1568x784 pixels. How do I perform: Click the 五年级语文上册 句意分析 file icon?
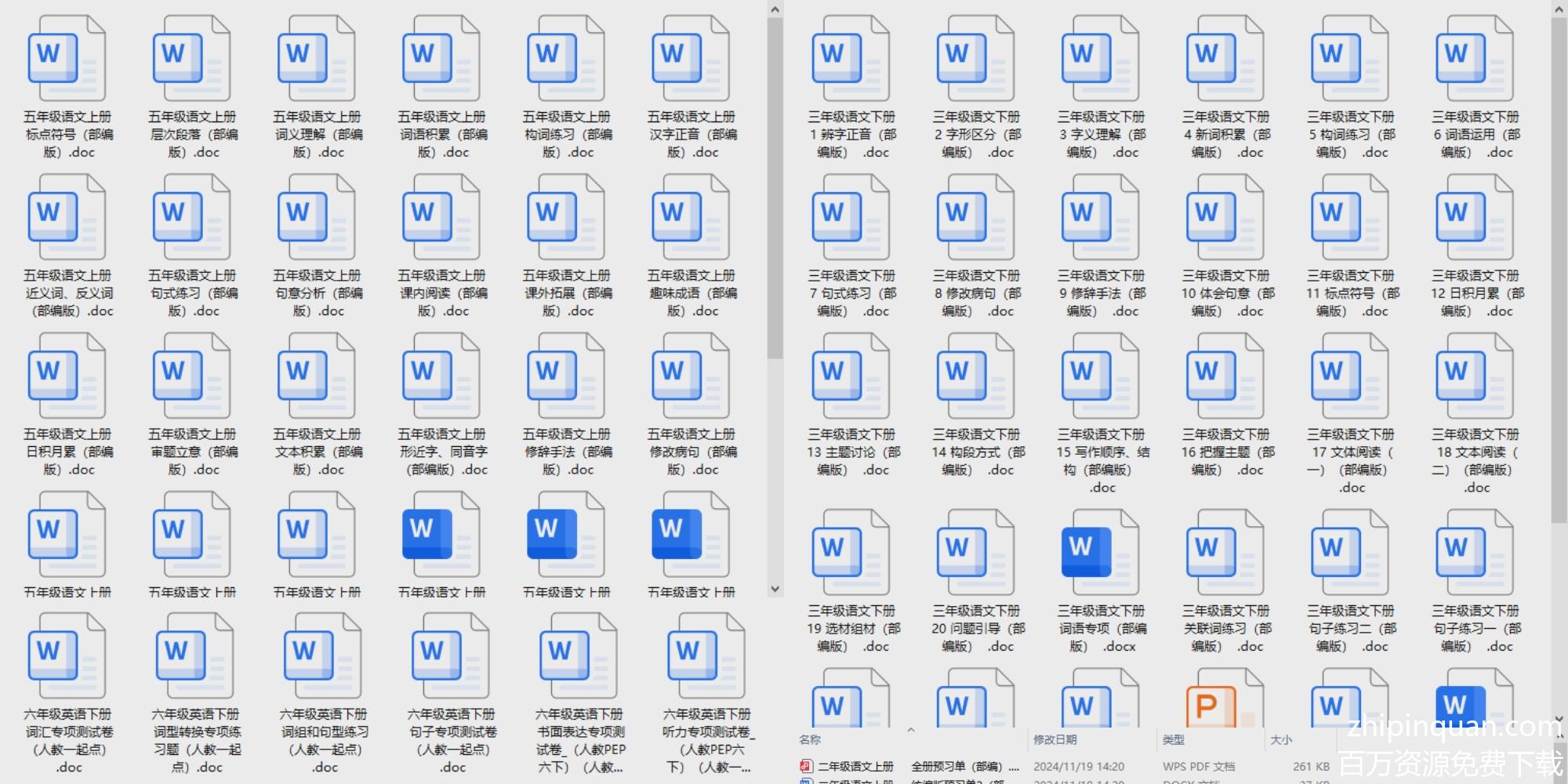316,217
